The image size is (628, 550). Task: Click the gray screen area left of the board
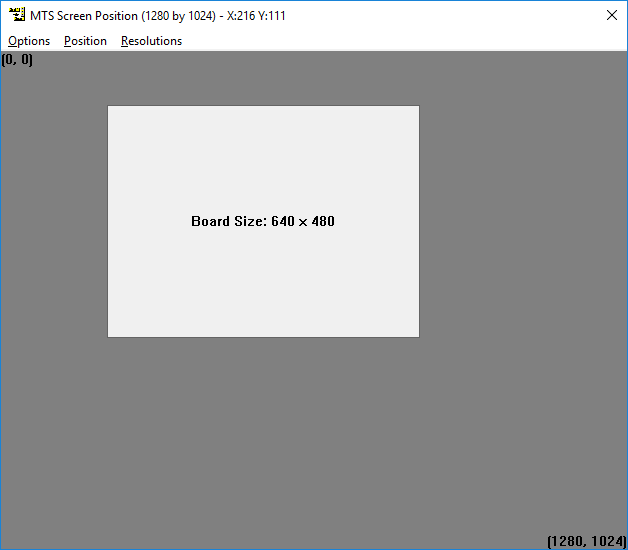pos(54,221)
